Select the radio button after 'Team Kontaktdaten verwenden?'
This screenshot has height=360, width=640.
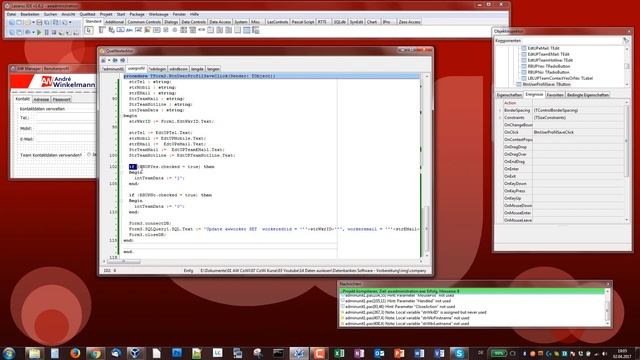point(89,155)
